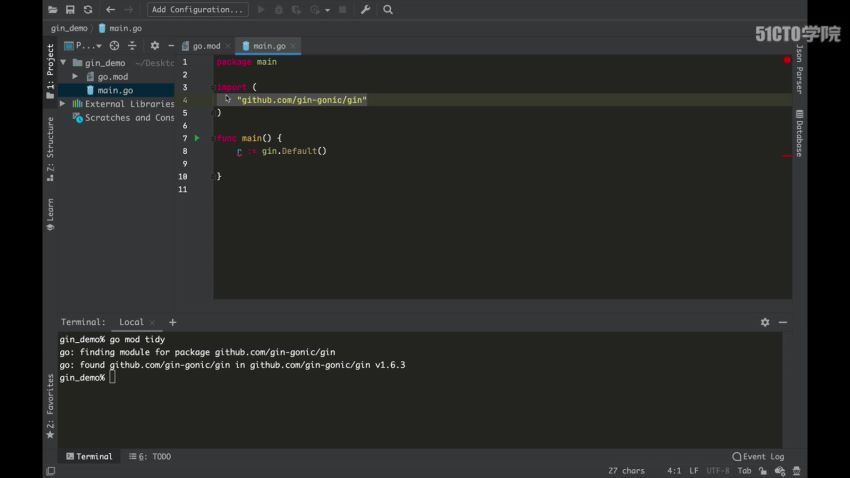The height and width of the screenshot is (478, 850).
Task: Click the Synchronize refresh toolbar icon
Action: click(x=88, y=10)
